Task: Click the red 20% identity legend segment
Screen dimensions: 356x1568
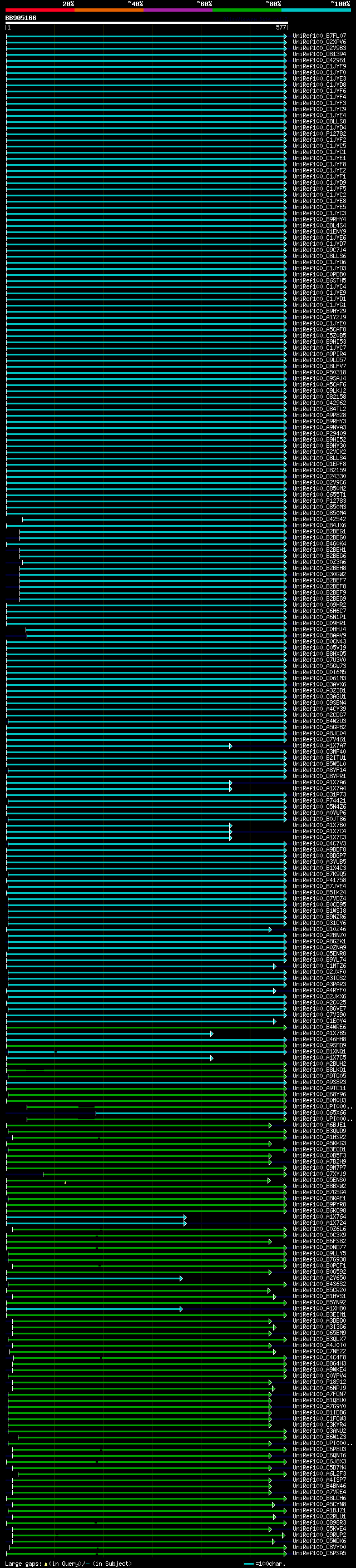Action: click(40, 10)
